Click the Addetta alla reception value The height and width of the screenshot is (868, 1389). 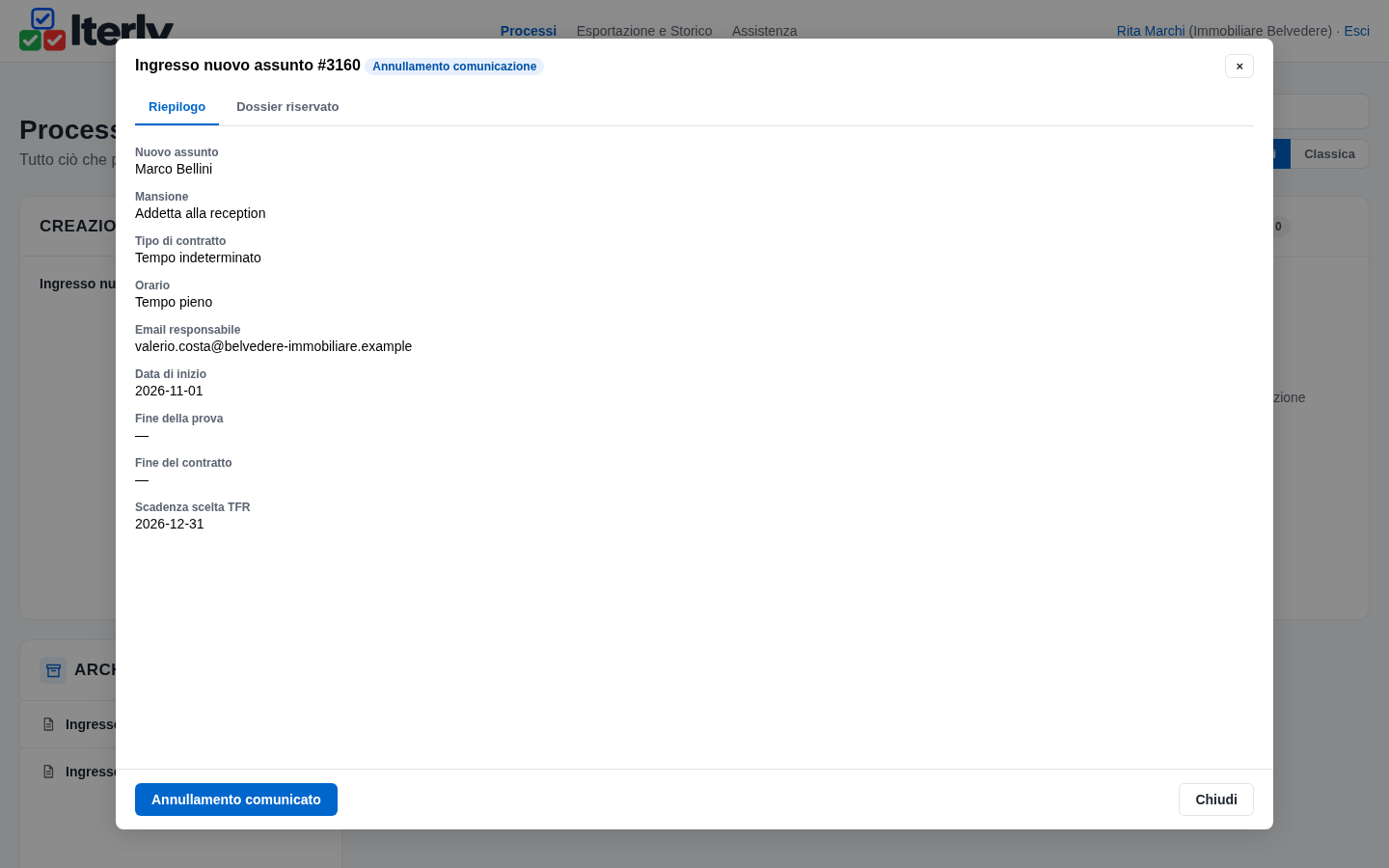200,213
